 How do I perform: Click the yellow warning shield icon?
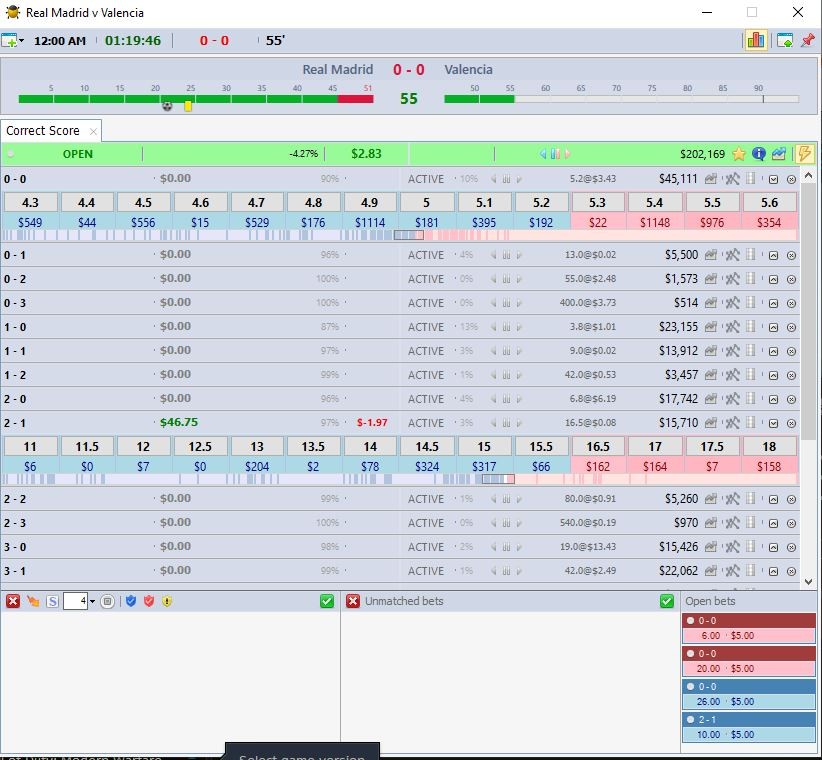pyautogui.click(x=167, y=601)
